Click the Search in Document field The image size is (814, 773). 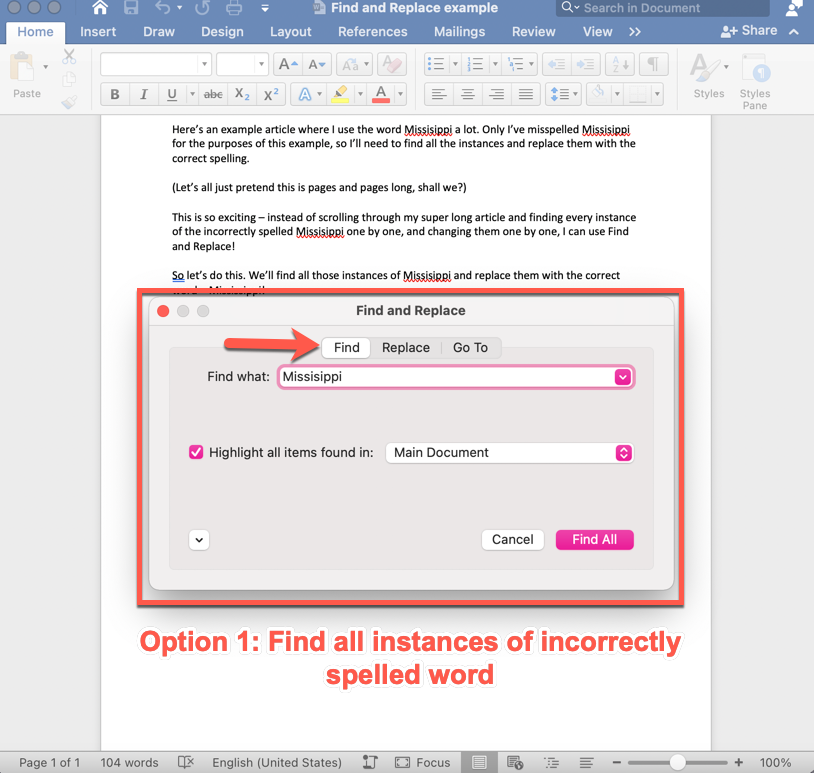663,8
